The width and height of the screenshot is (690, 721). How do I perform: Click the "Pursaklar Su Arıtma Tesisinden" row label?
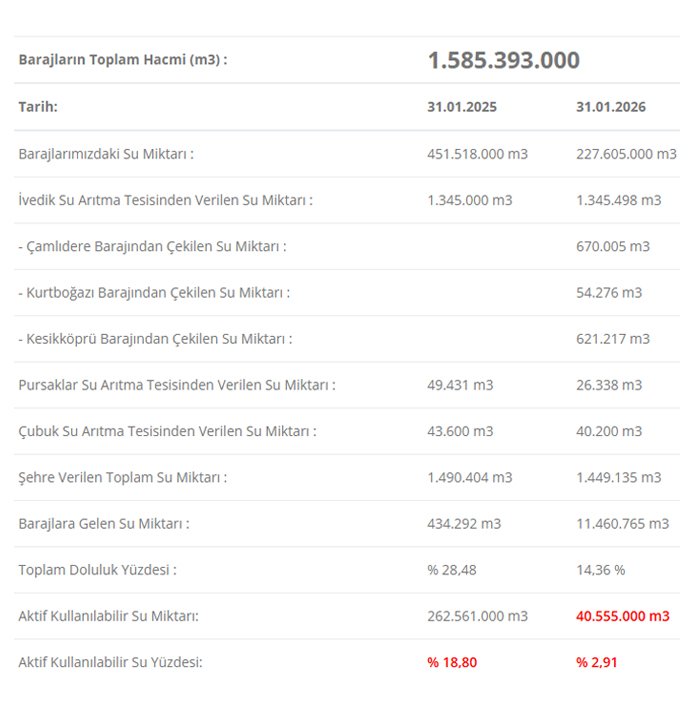point(177,385)
